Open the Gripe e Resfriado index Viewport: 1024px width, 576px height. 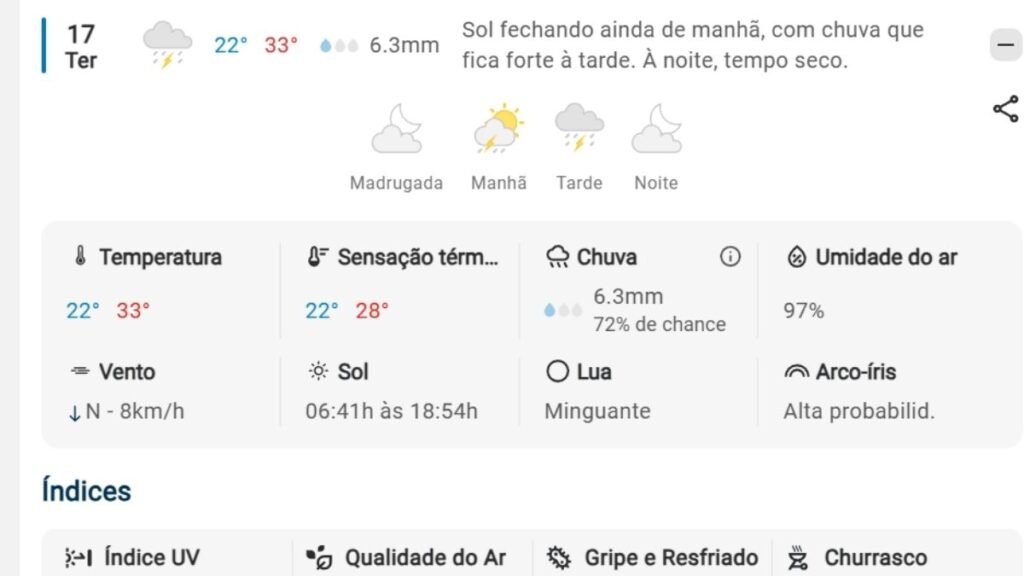tap(652, 557)
